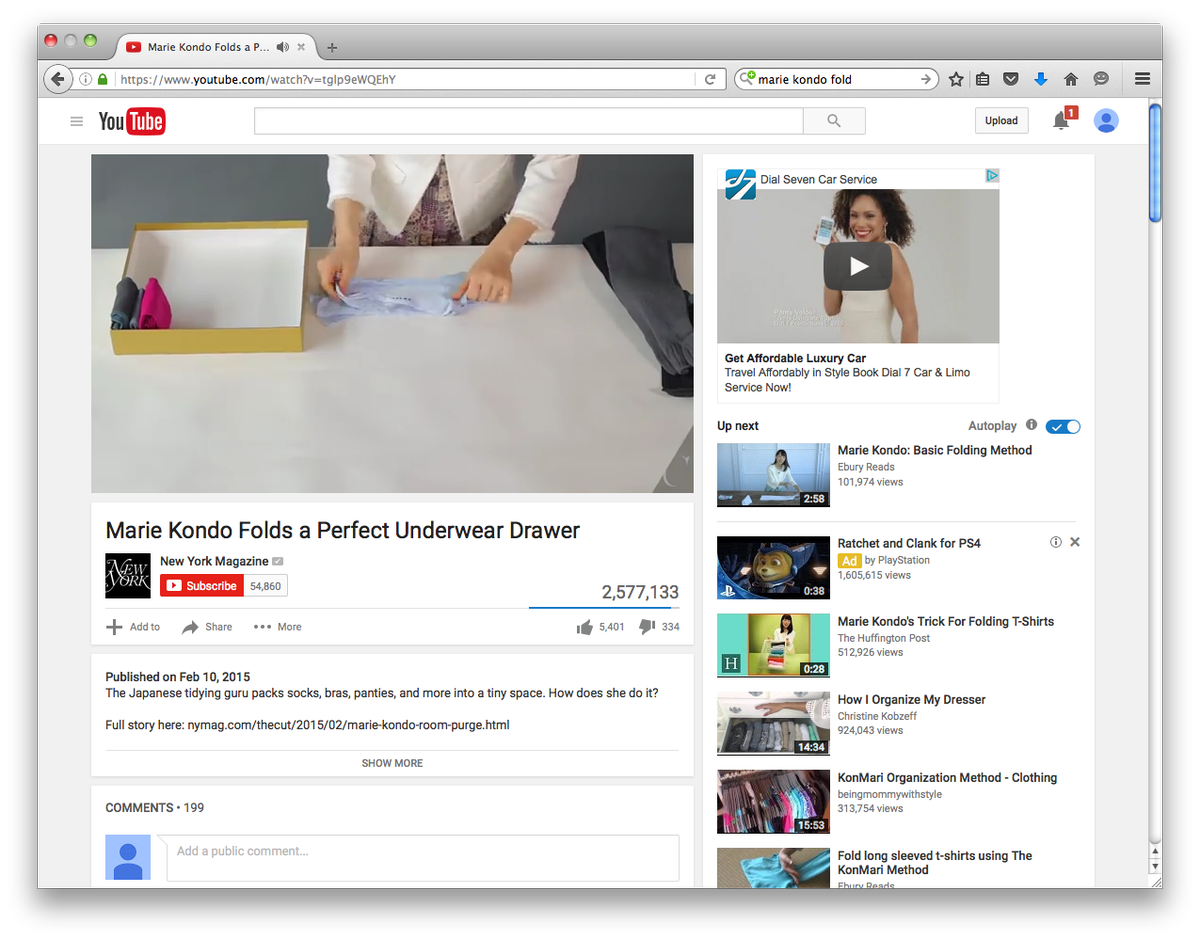
Task: Mute the tab audio speaker icon
Action: coord(283,47)
